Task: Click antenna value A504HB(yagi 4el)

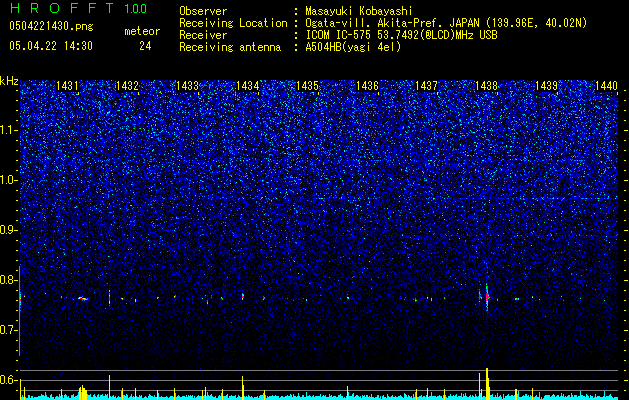Action: tap(353, 47)
